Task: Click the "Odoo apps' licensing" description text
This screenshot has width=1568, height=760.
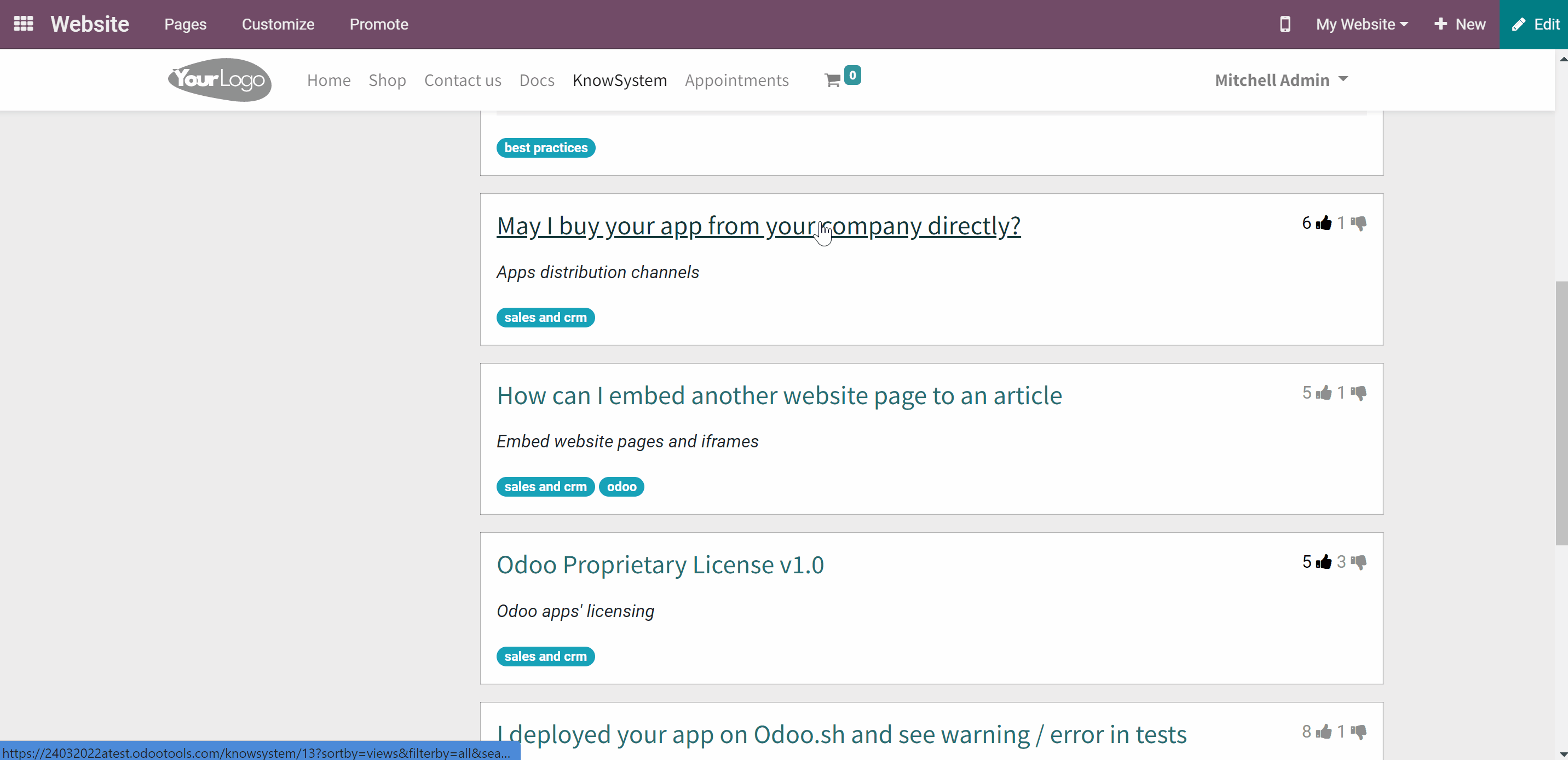Action: (575, 612)
